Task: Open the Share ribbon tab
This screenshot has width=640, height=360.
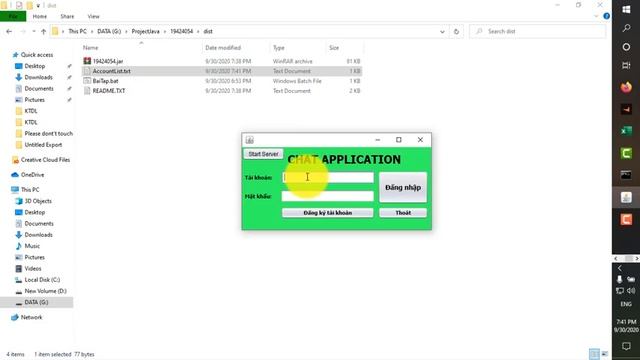Action: click(x=67, y=16)
